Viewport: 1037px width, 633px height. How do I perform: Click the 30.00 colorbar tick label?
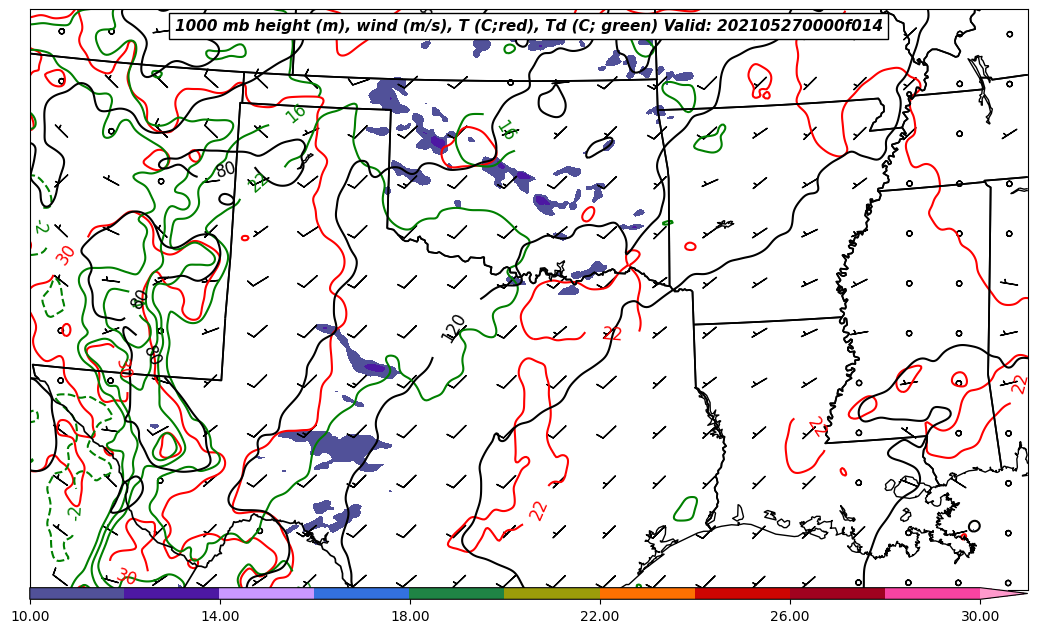[980, 616]
